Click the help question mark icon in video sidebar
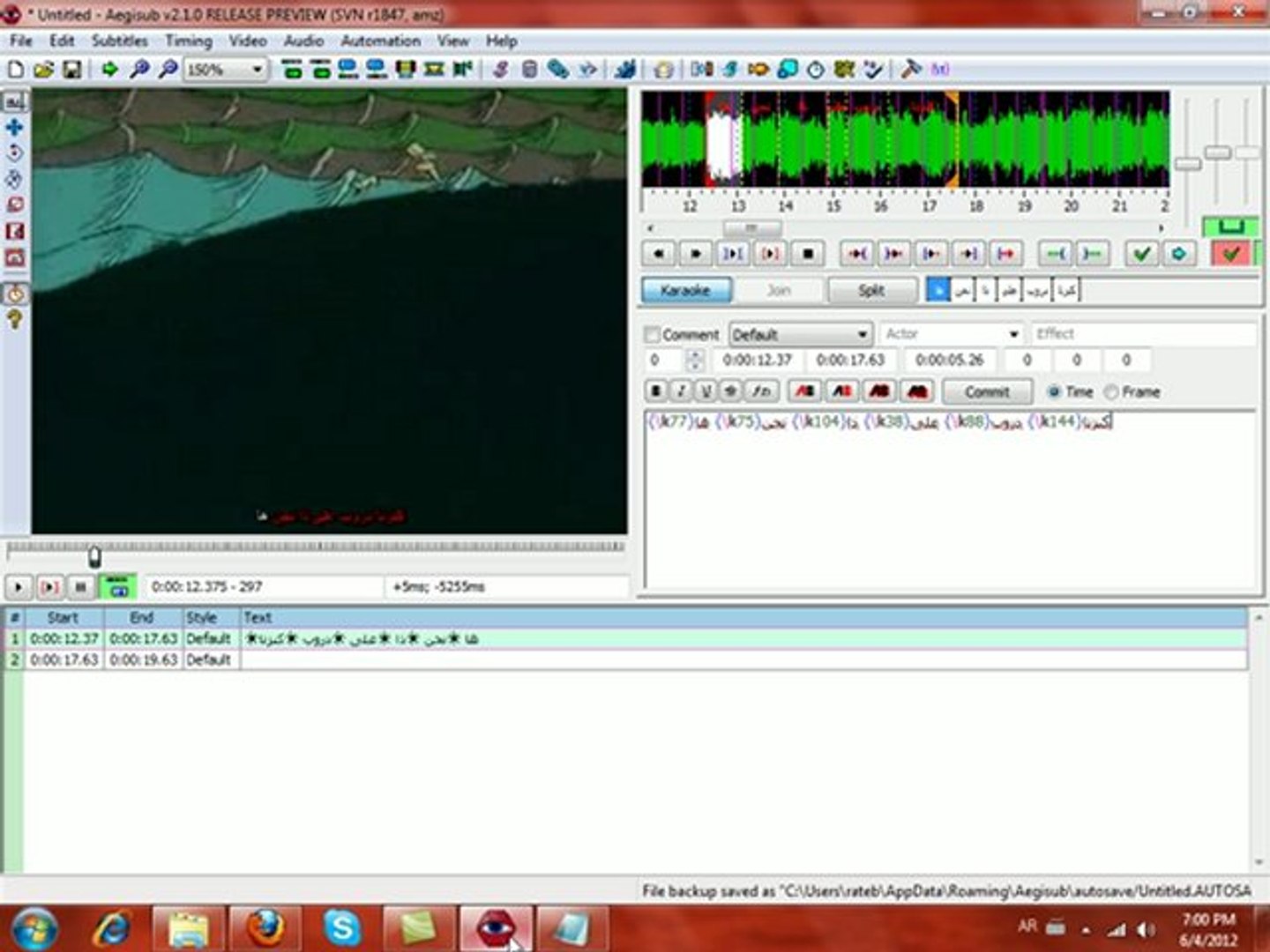This screenshot has height=952, width=1270. pyautogui.click(x=15, y=319)
